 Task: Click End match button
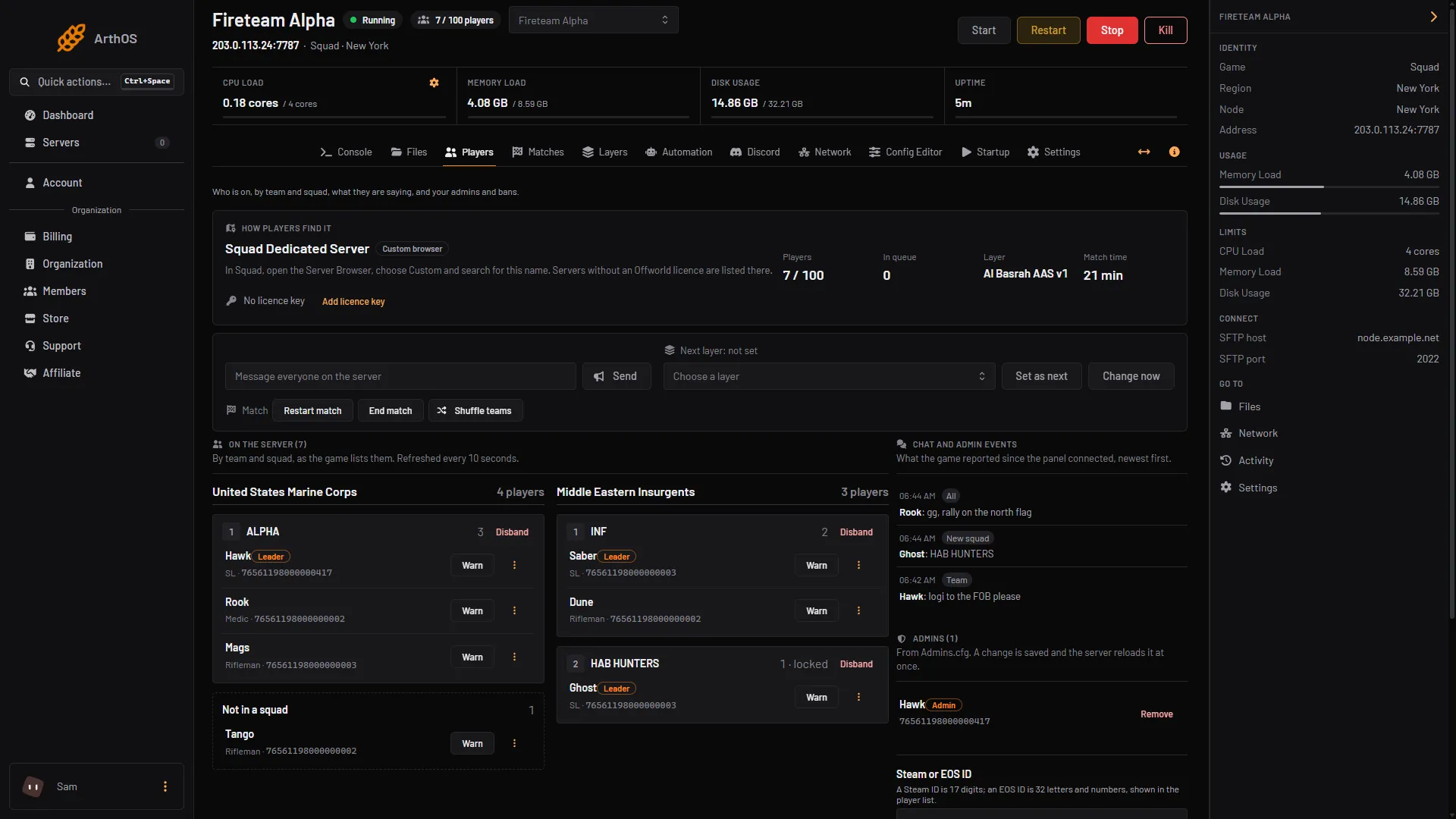click(x=390, y=411)
